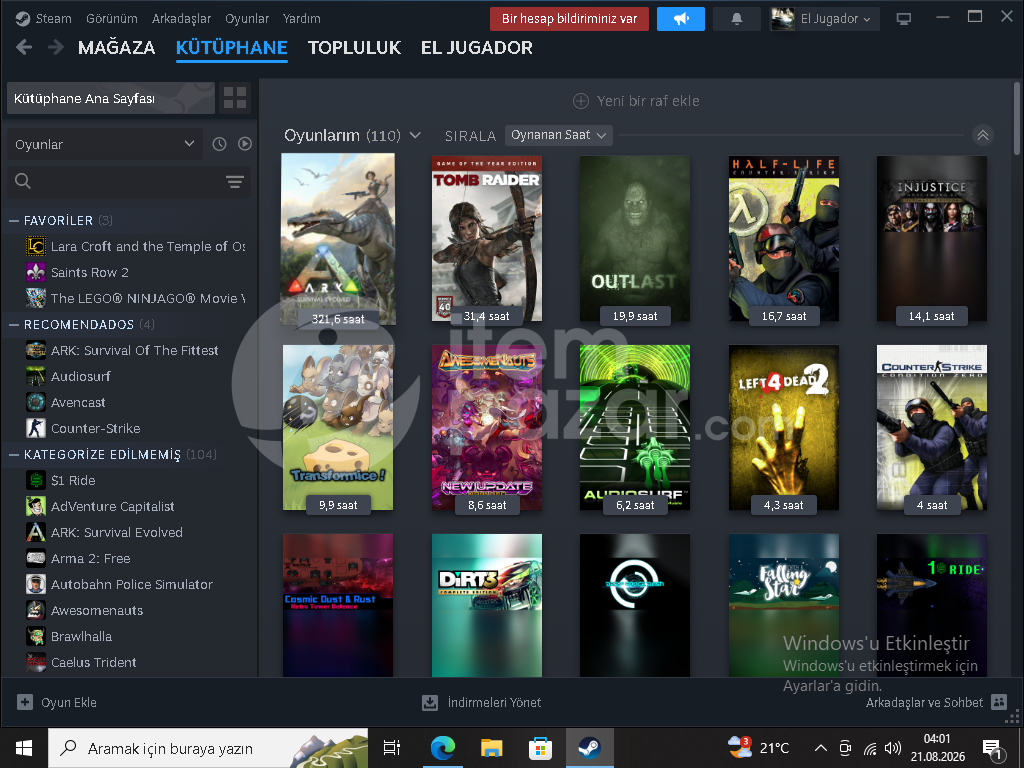Viewport: 1024px width, 768px height.
Task: Click the Windows taskbar search box
Action: 208,748
